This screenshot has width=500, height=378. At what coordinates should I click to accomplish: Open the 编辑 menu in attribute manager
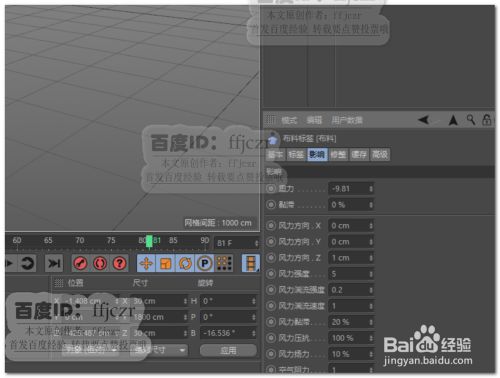click(x=314, y=120)
